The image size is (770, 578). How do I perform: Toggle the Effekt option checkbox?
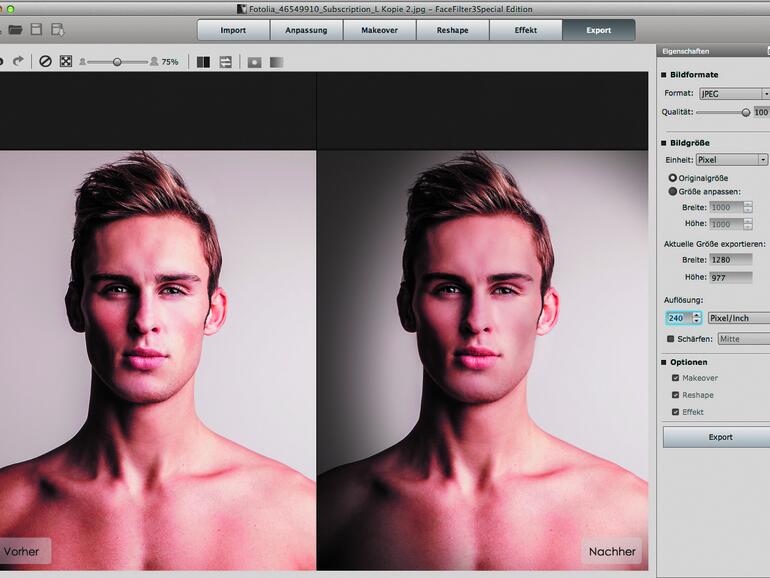click(675, 412)
